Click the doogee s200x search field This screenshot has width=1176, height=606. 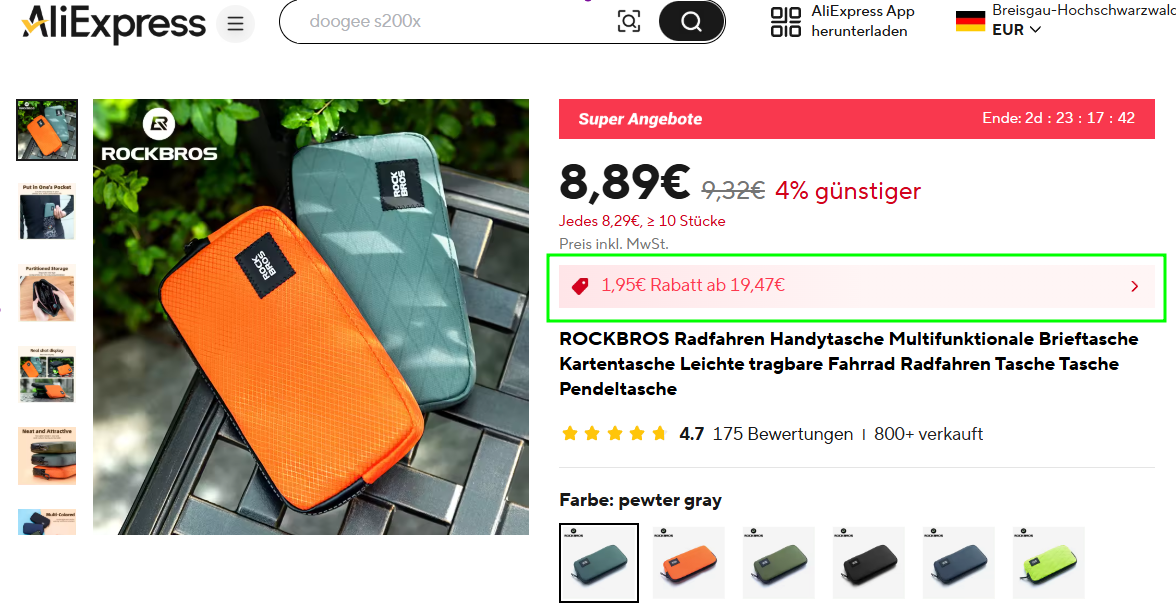tap(450, 21)
